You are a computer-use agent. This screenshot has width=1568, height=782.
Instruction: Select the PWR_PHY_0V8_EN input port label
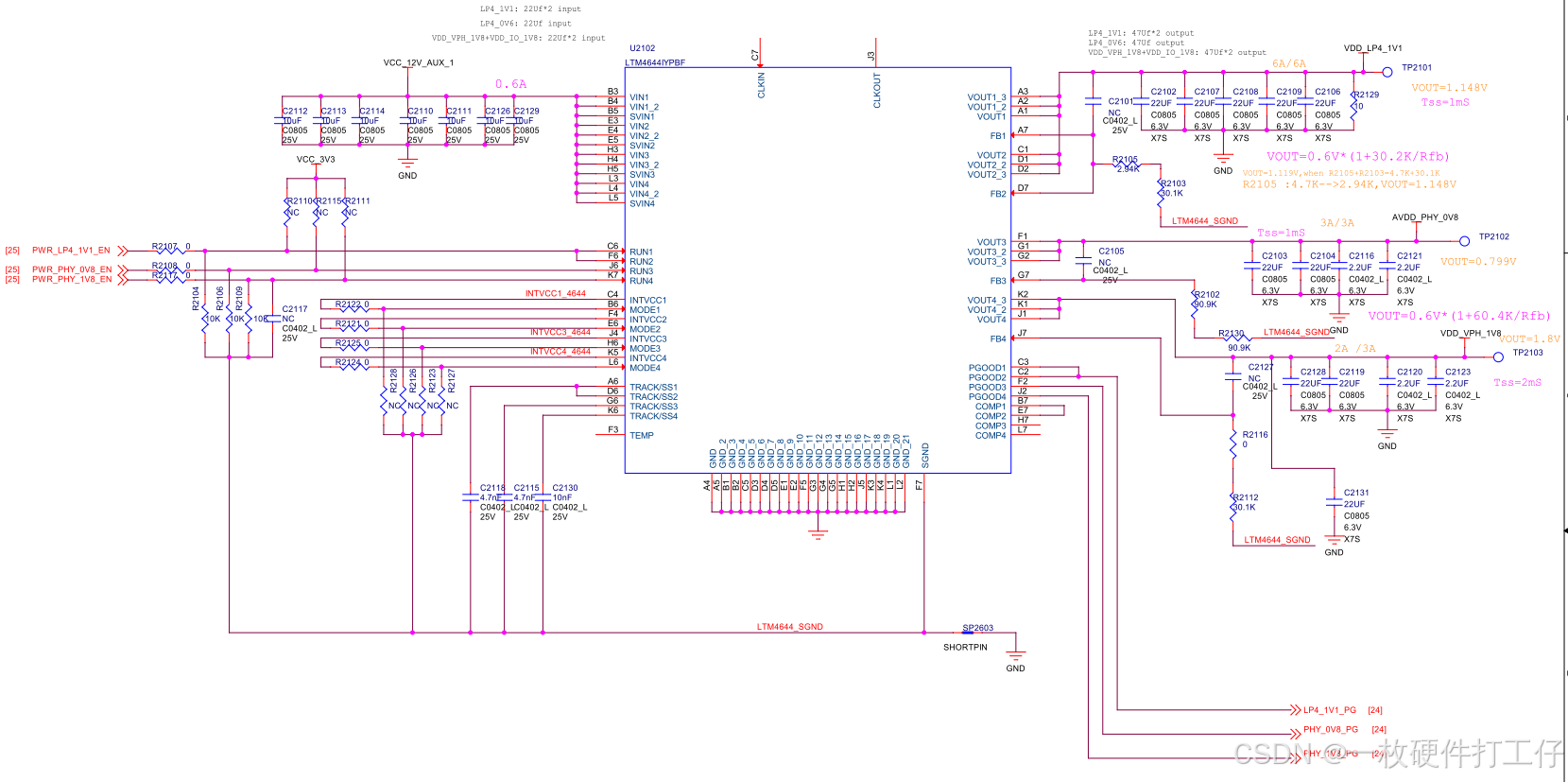(72, 269)
